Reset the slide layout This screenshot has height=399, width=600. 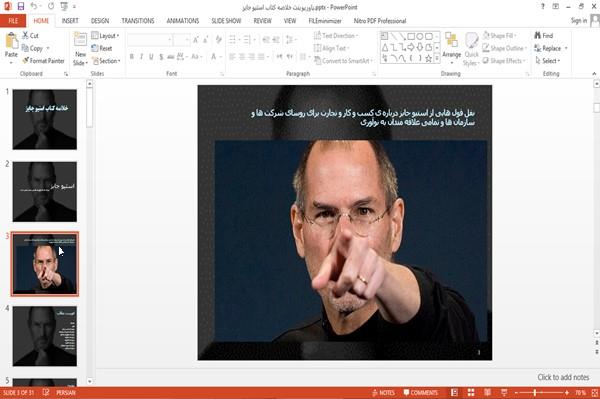[102, 48]
